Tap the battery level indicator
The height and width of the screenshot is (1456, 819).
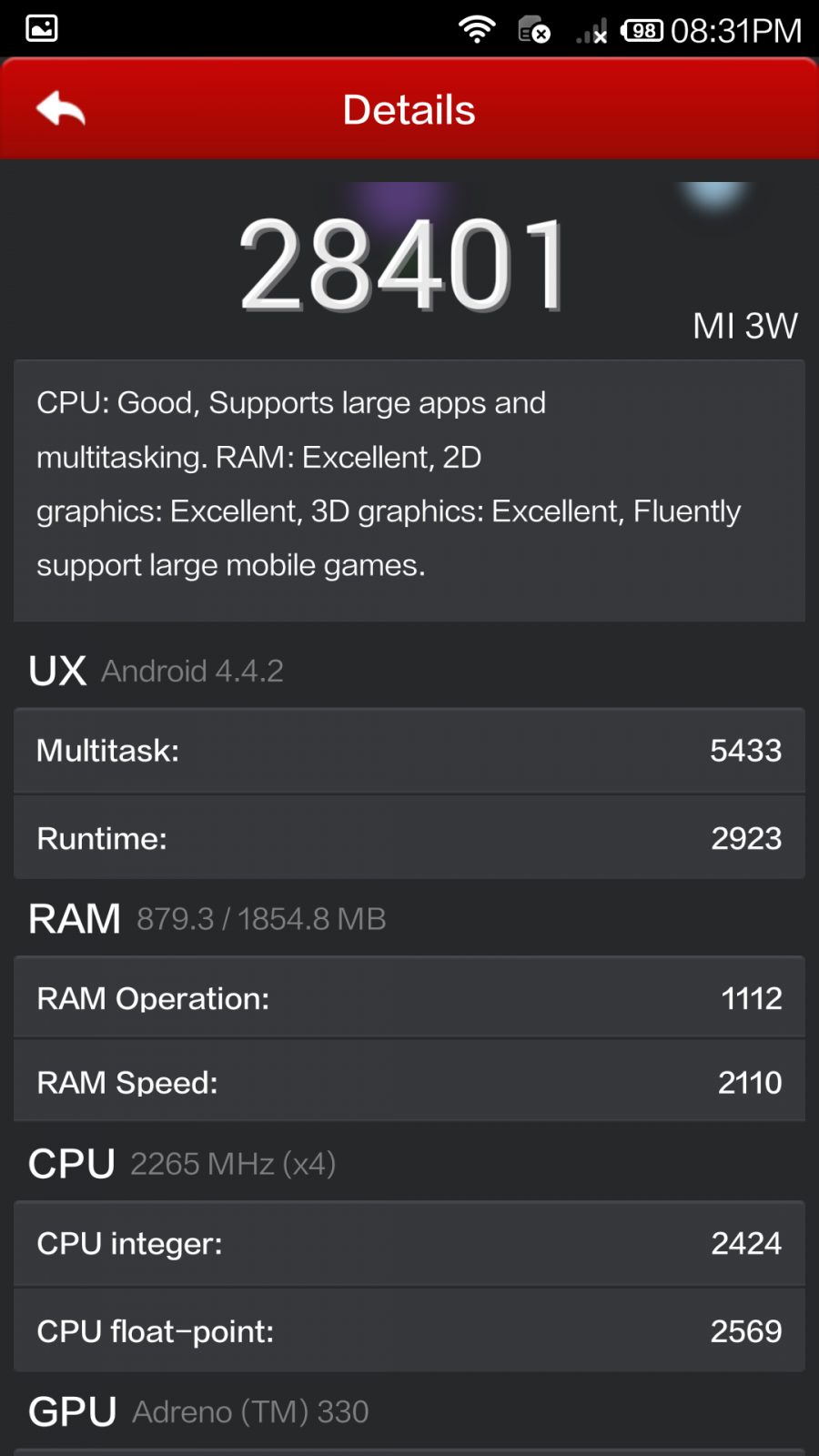pos(642,31)
